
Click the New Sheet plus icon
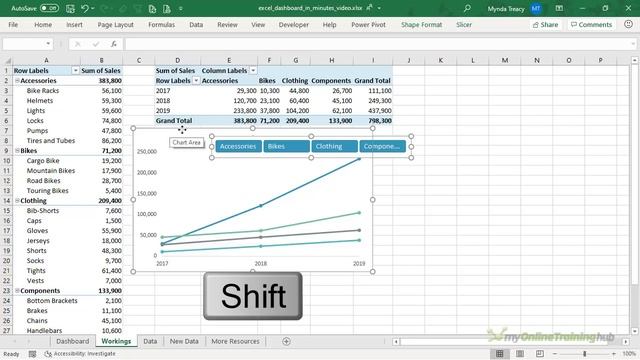click(287, 341)
